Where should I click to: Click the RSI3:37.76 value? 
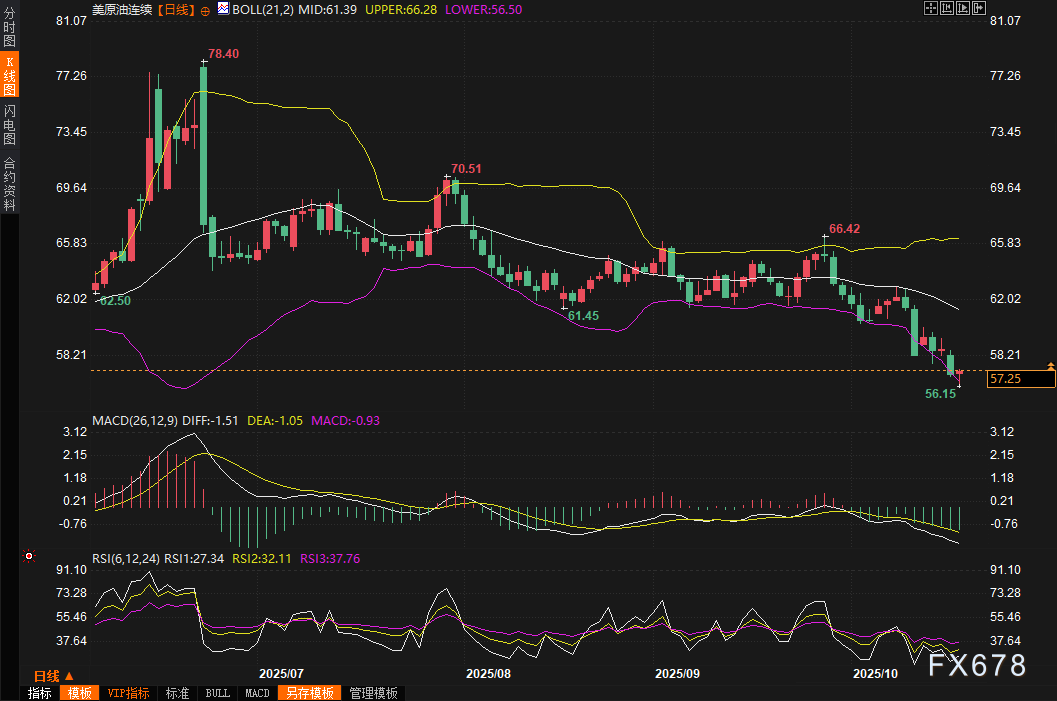point(330,559)
